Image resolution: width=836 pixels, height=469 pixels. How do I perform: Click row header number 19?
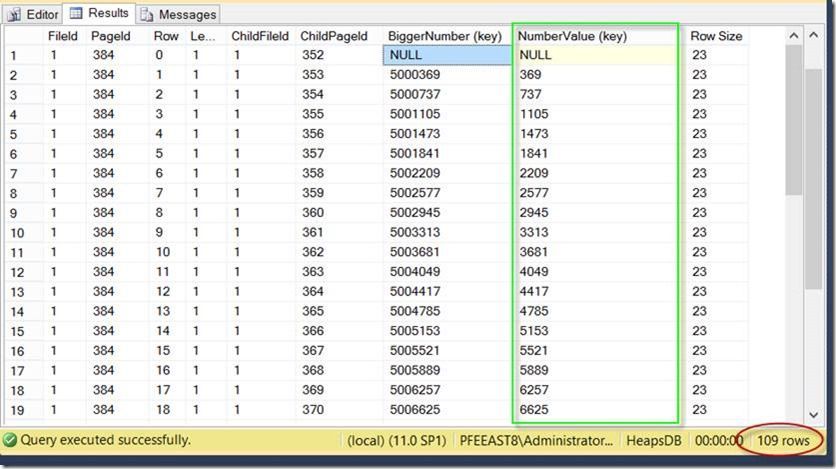[23, 410]
